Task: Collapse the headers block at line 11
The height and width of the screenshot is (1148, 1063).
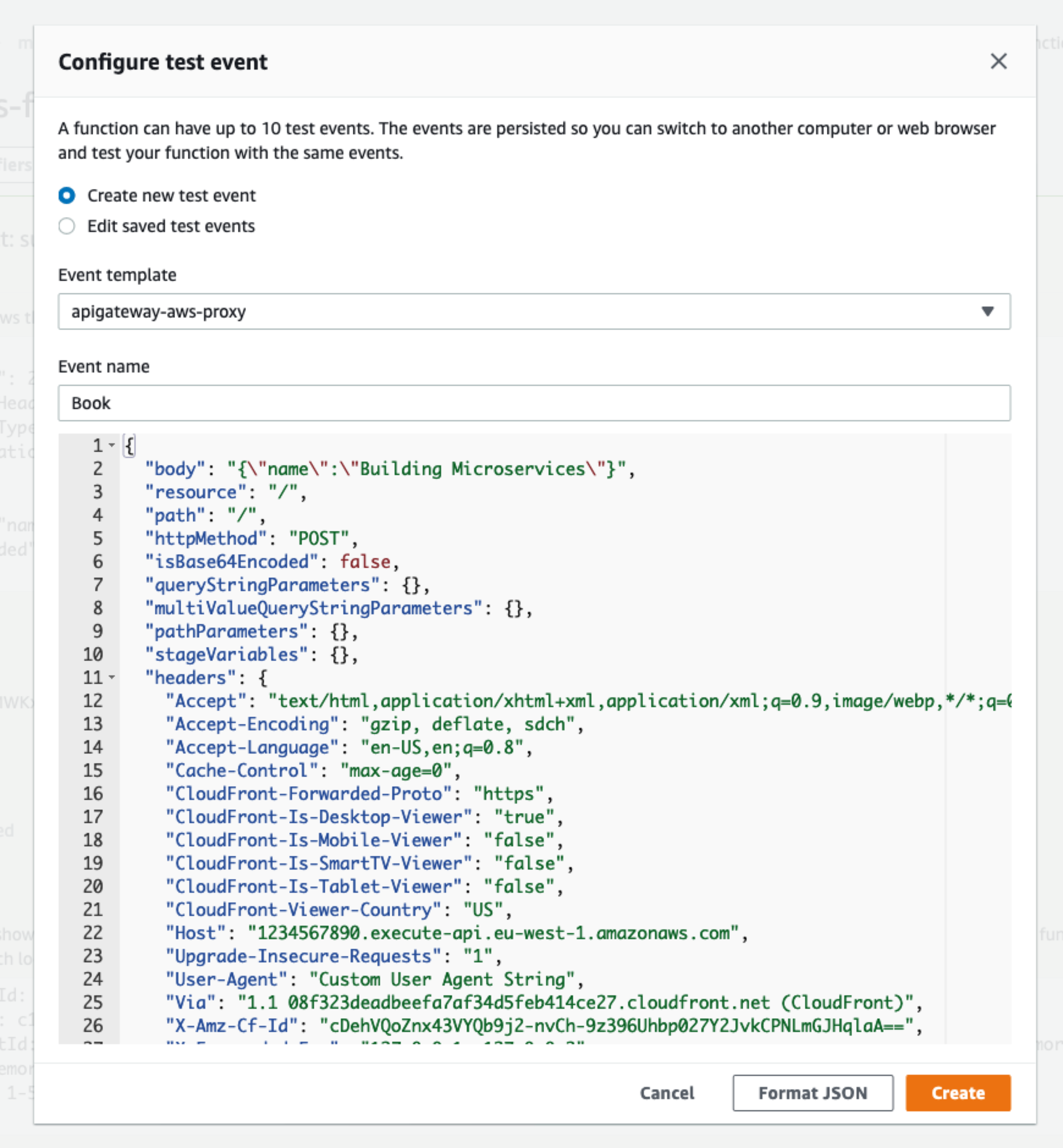Action: click(x=112, y=677)
